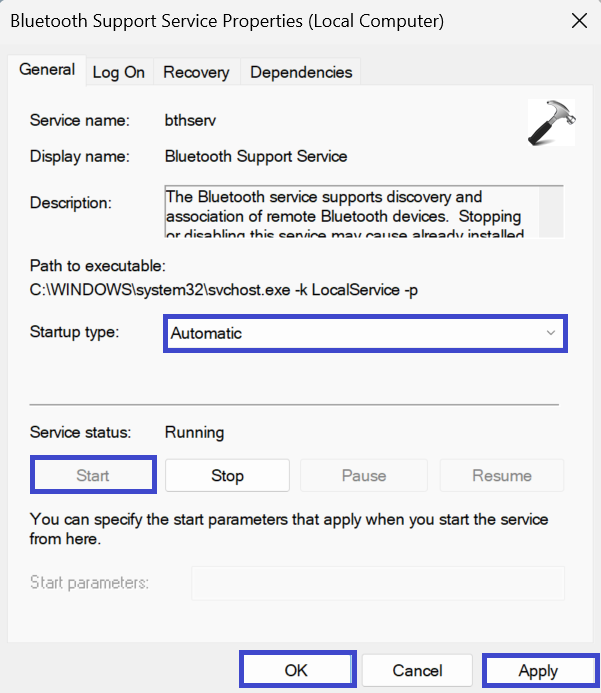Open the Startup type dropdown
The height and width of the screenshot is (693, 601).
[x=364, y=333]
